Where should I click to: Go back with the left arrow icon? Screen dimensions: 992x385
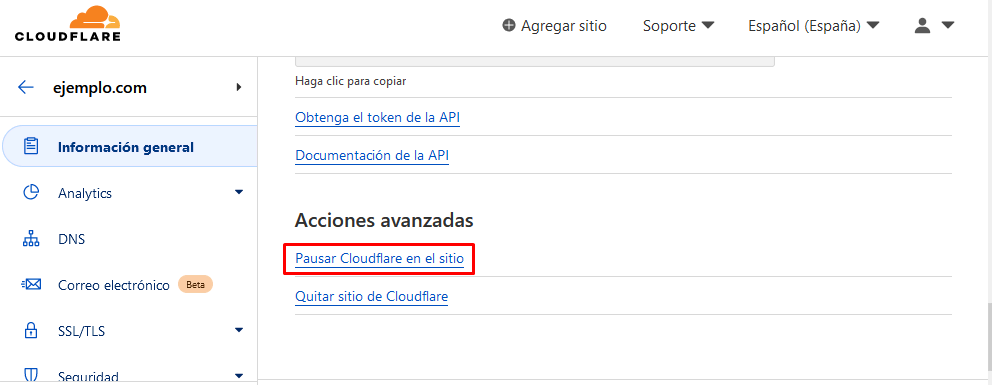pyautogui.click(x=26, y=87)
